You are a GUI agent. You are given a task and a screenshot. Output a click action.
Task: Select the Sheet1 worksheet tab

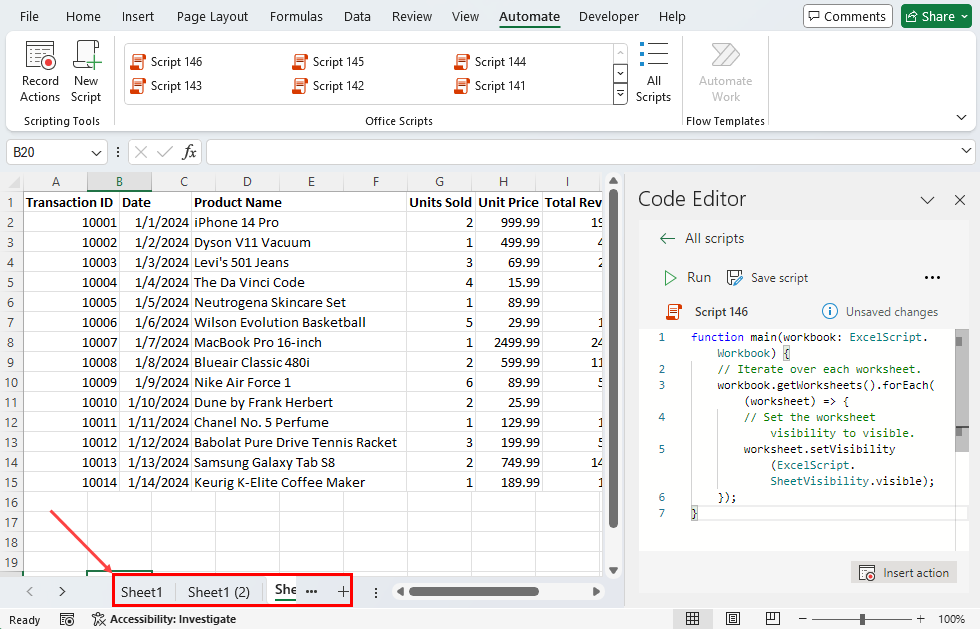(x=141, y=591)
